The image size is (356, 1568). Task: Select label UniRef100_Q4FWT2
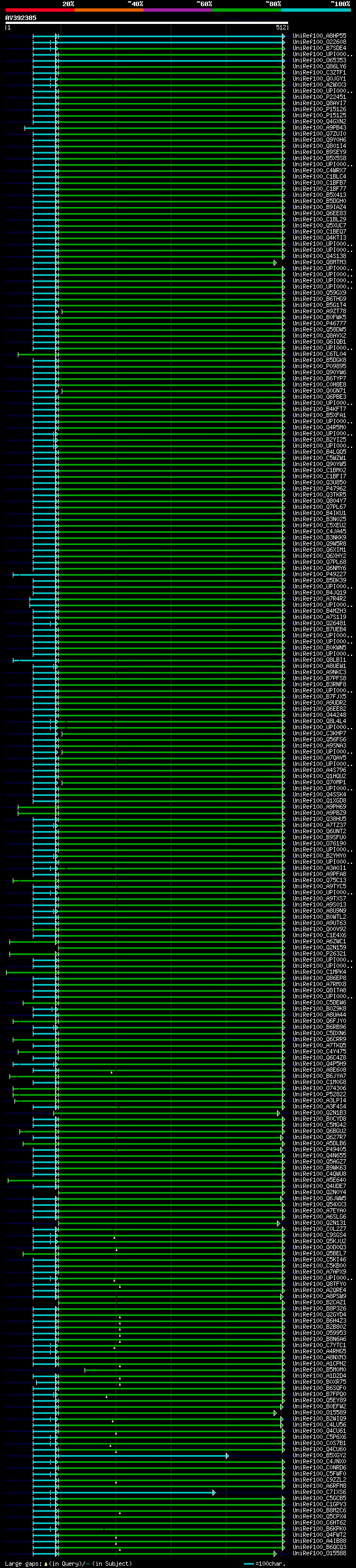(319, 1535)
